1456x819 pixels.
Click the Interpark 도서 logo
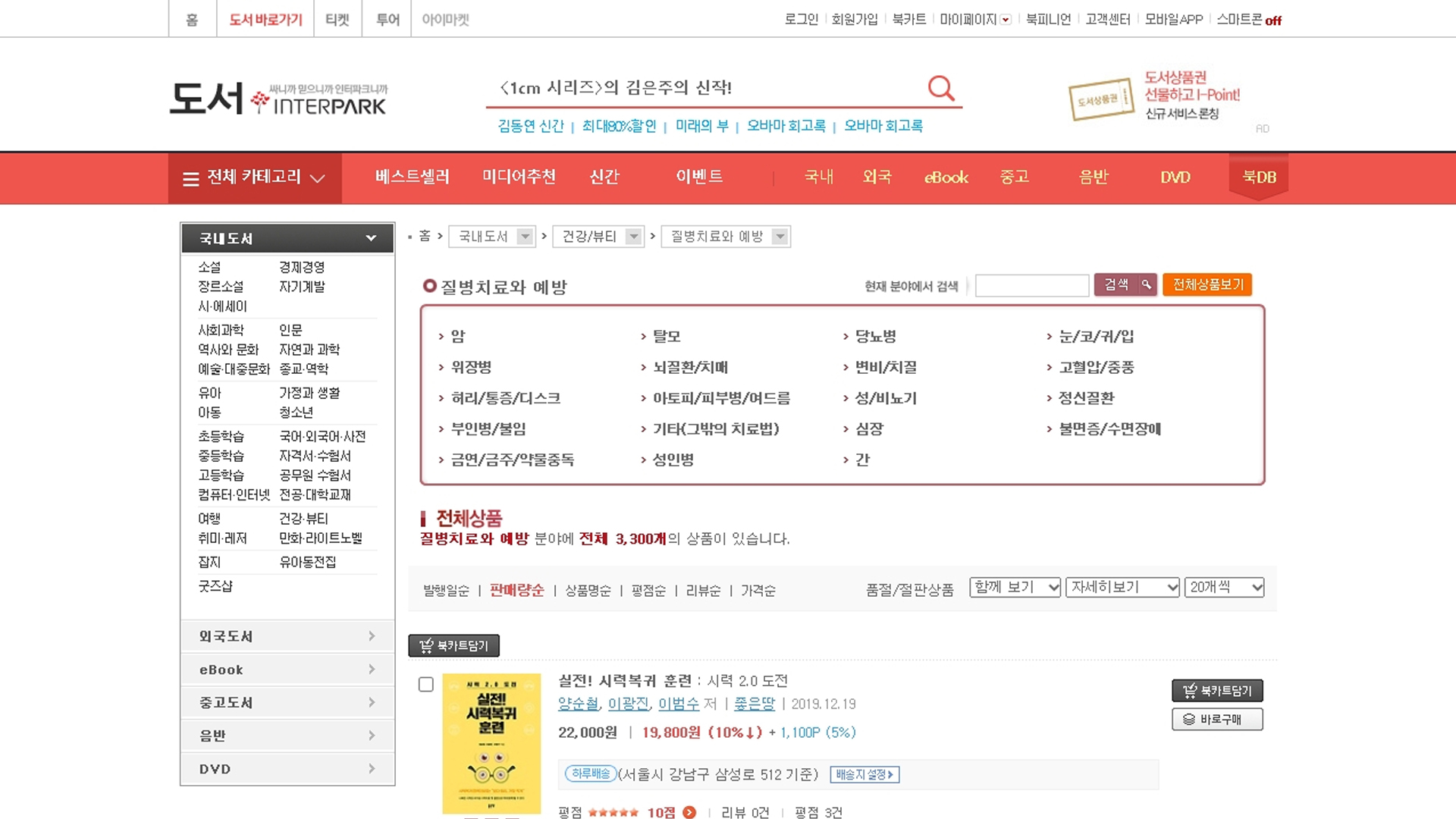pos(278,99)
